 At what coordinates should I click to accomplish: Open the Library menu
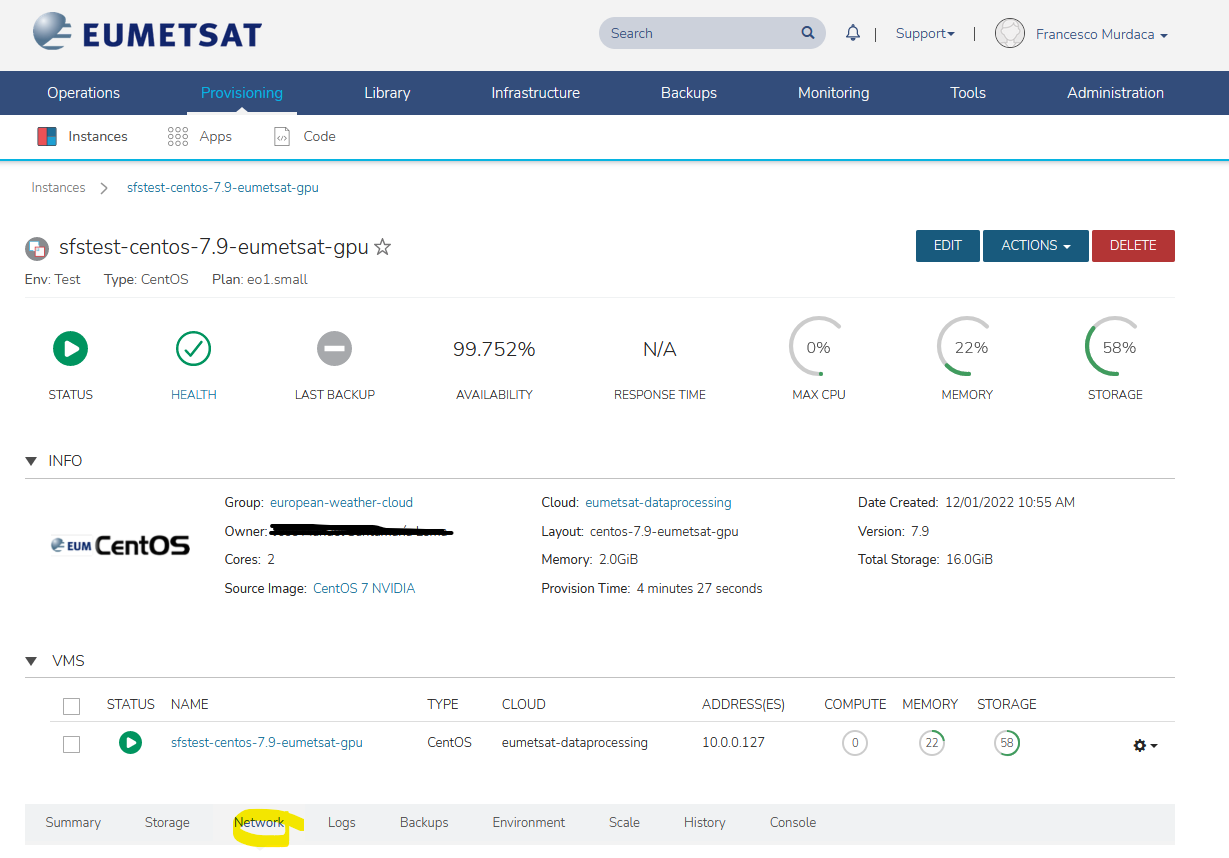(387, 93)
